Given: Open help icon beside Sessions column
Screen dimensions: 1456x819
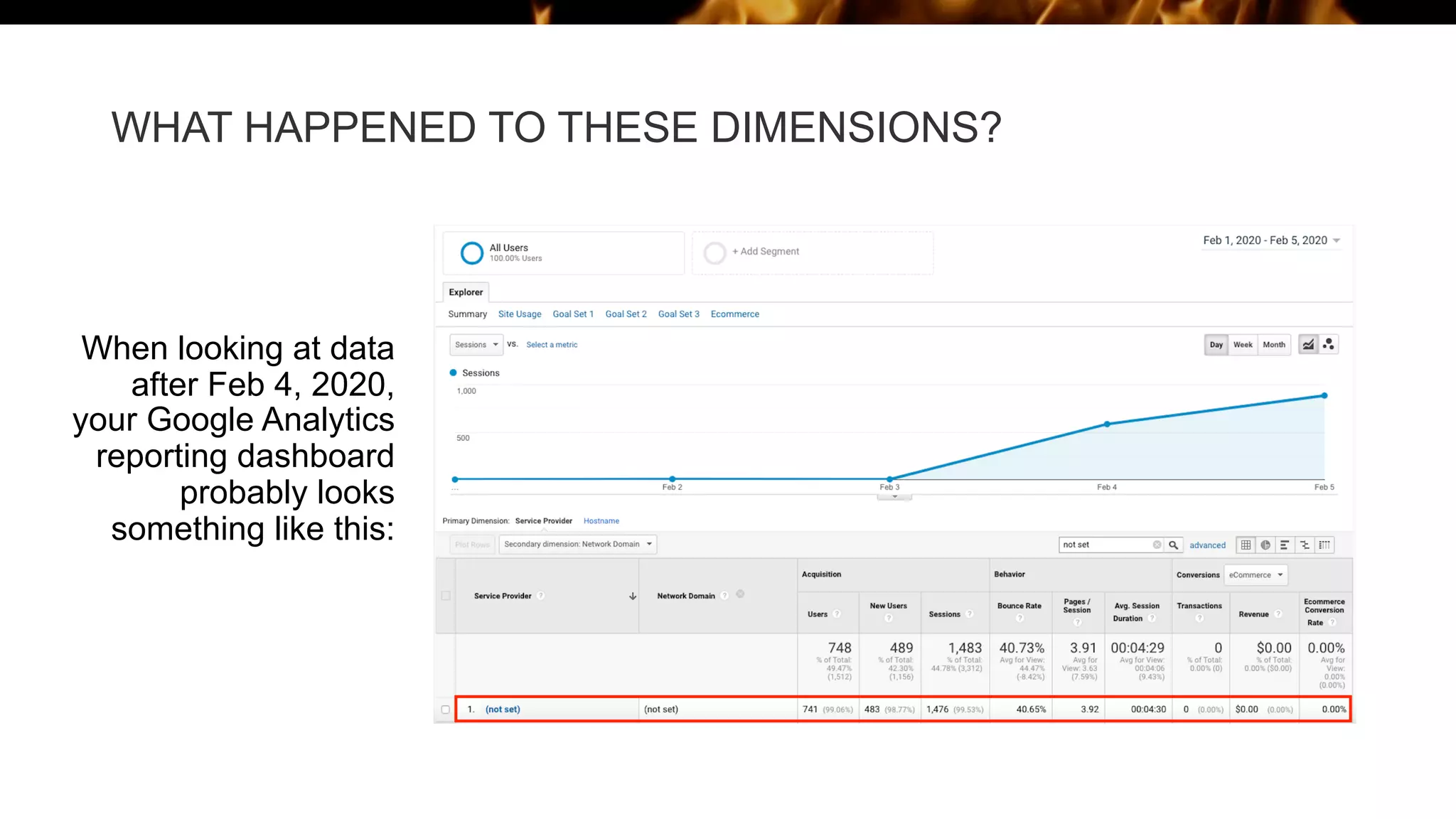Looking at the screenshot, I should tap(970, 614).
